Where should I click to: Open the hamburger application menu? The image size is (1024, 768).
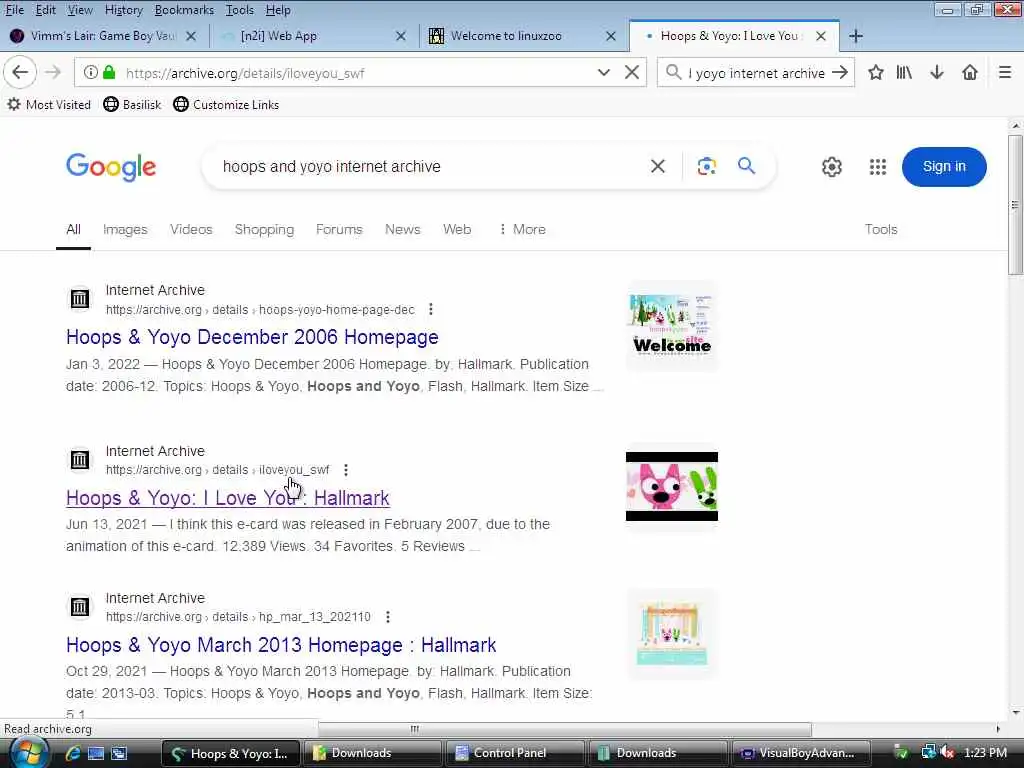click(1005, 72)
